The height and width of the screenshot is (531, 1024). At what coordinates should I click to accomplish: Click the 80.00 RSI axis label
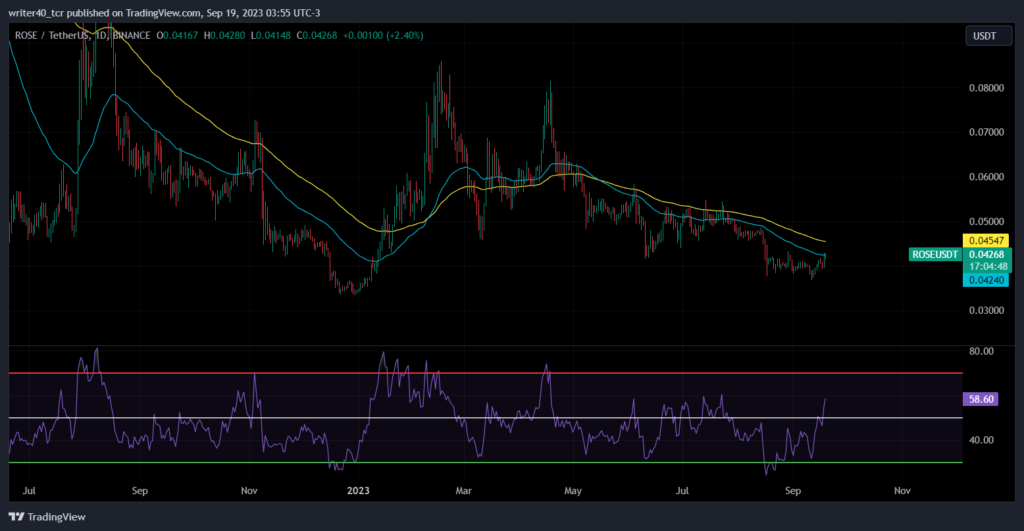pyautogui.click(x=981, y=351)
